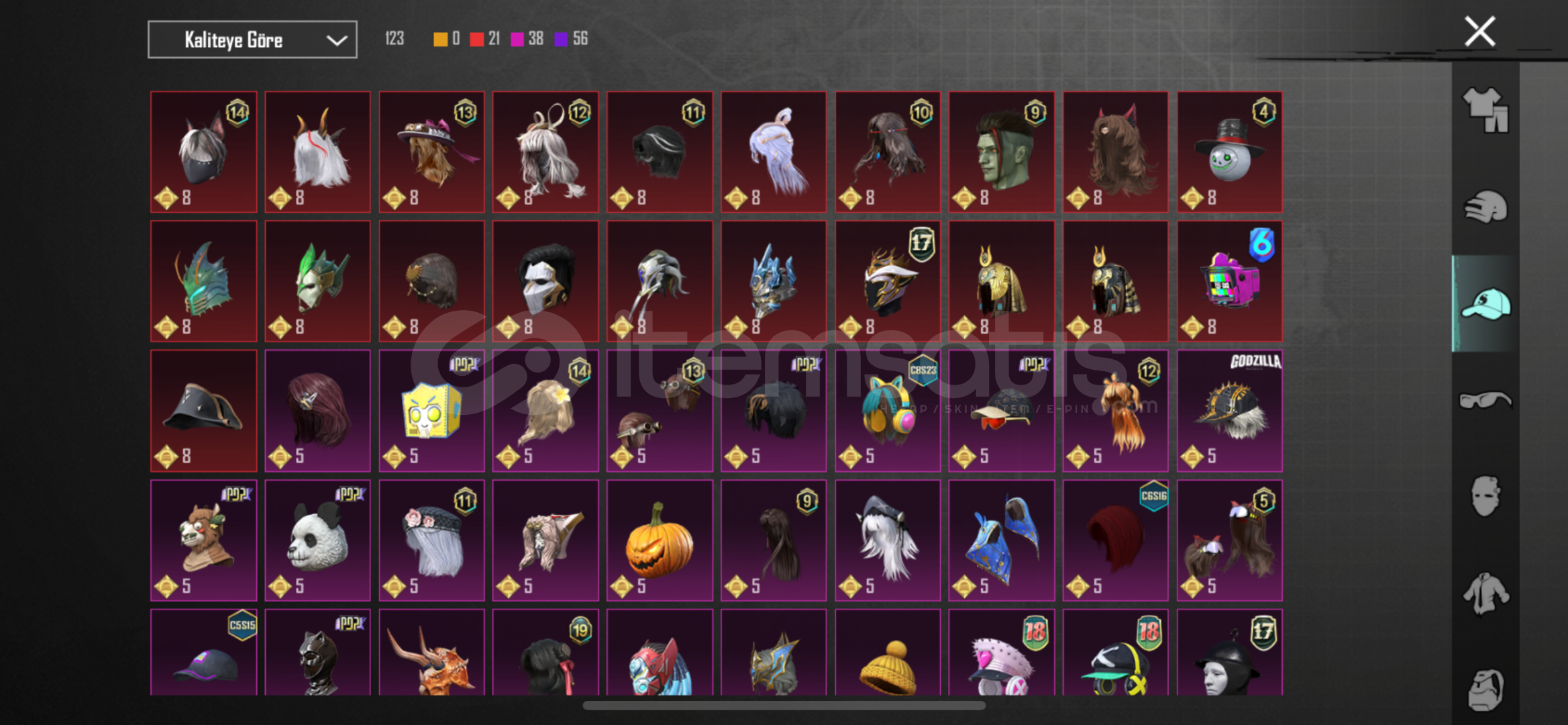Viewport: 1568px width, 725px height.
Task: Select the yellow knitted beanie item
Action: click(x=888, y=652)
